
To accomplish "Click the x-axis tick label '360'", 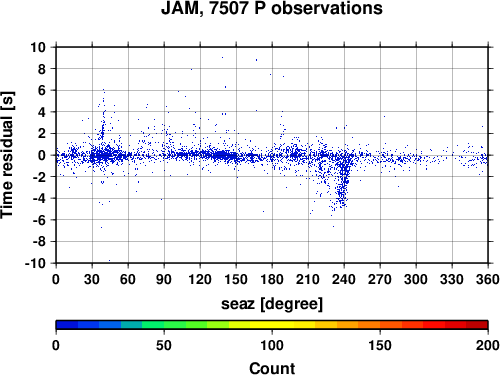I will tap(488, 279).
